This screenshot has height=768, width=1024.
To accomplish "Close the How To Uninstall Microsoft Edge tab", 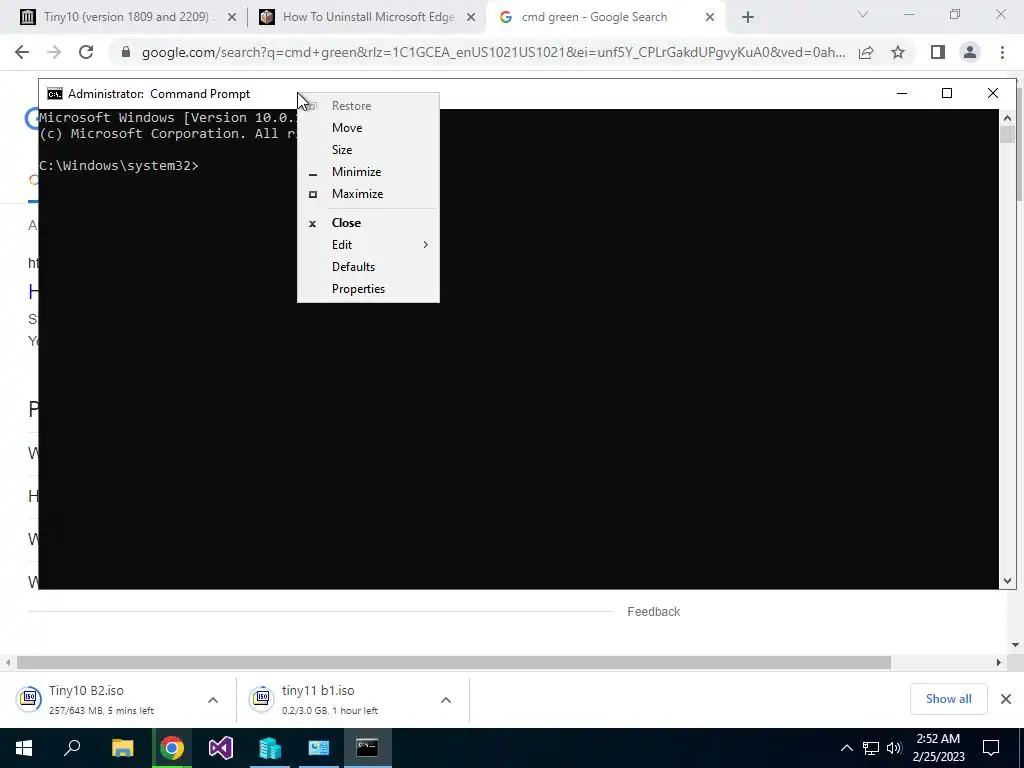I will [x=471, y=18].
